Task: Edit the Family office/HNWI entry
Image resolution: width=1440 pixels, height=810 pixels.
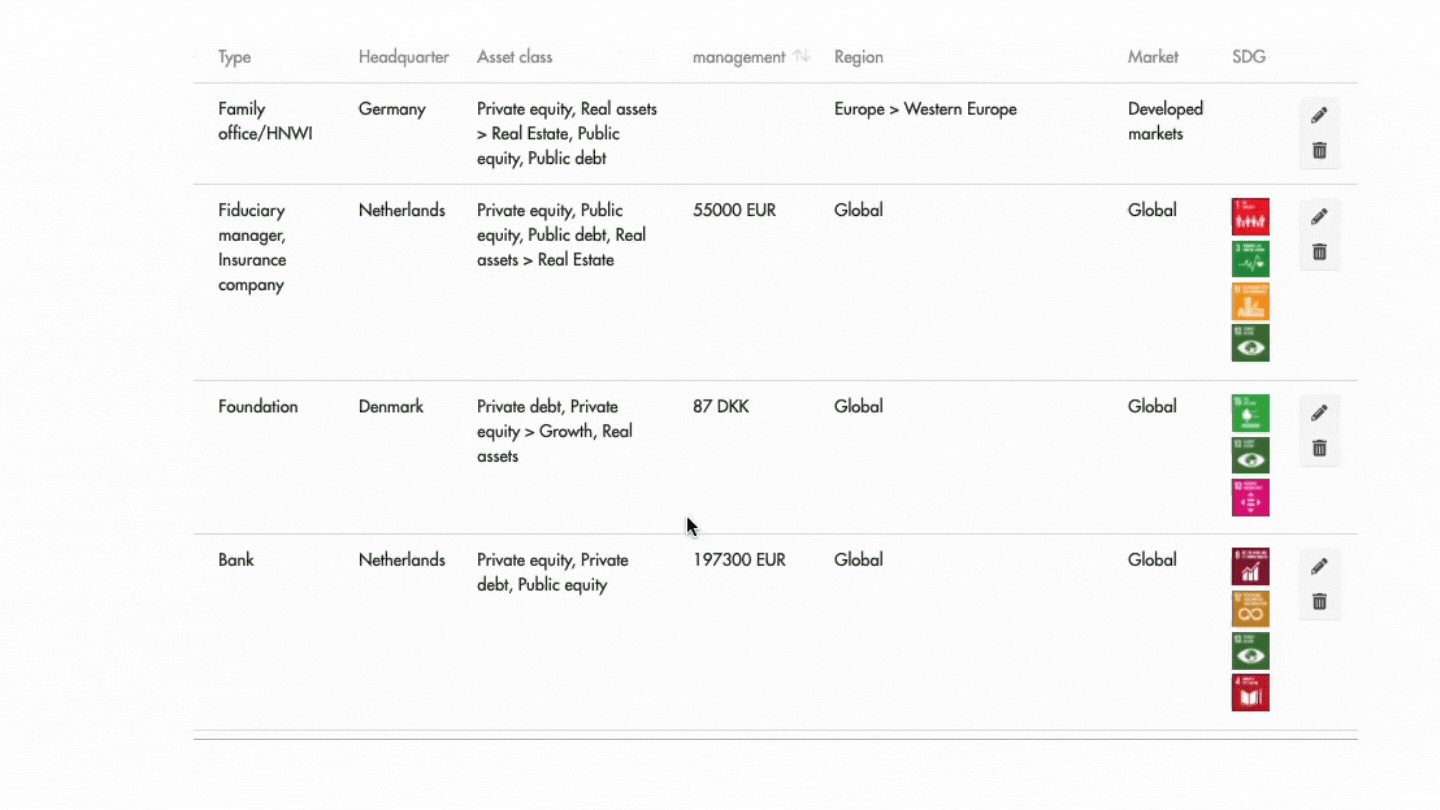Action: [x=1319, y=114]
